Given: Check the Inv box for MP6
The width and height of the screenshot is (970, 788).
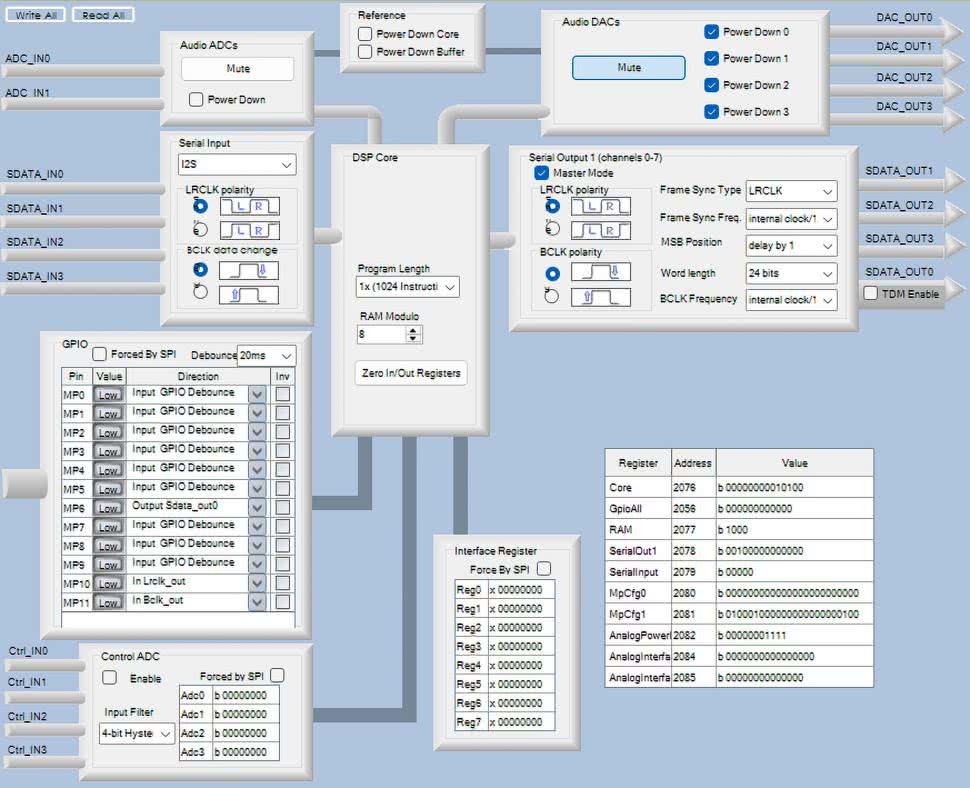Looking at the screenshot, I should pyautogui.click(x=283, y=508).
